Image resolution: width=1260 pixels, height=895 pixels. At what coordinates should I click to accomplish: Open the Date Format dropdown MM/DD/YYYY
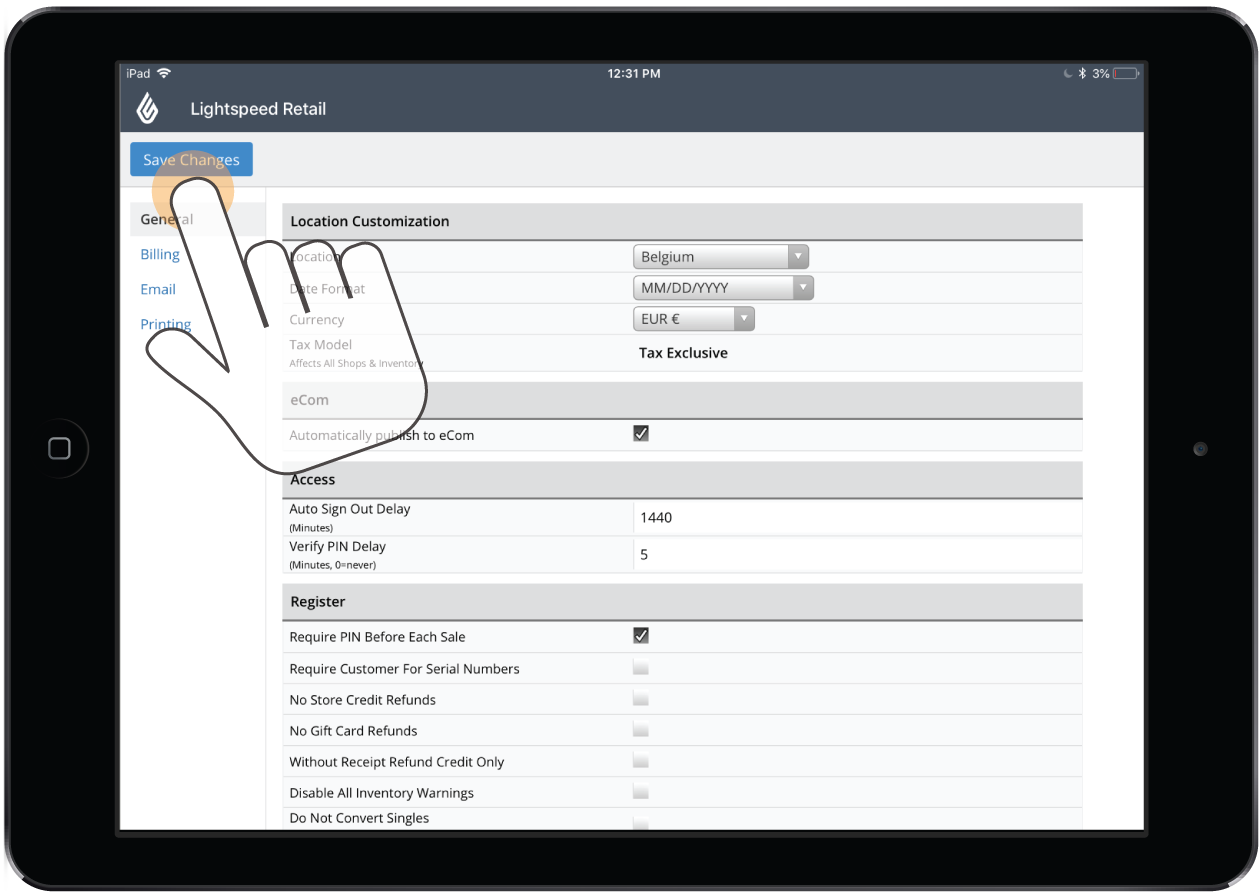pos(724,288)
